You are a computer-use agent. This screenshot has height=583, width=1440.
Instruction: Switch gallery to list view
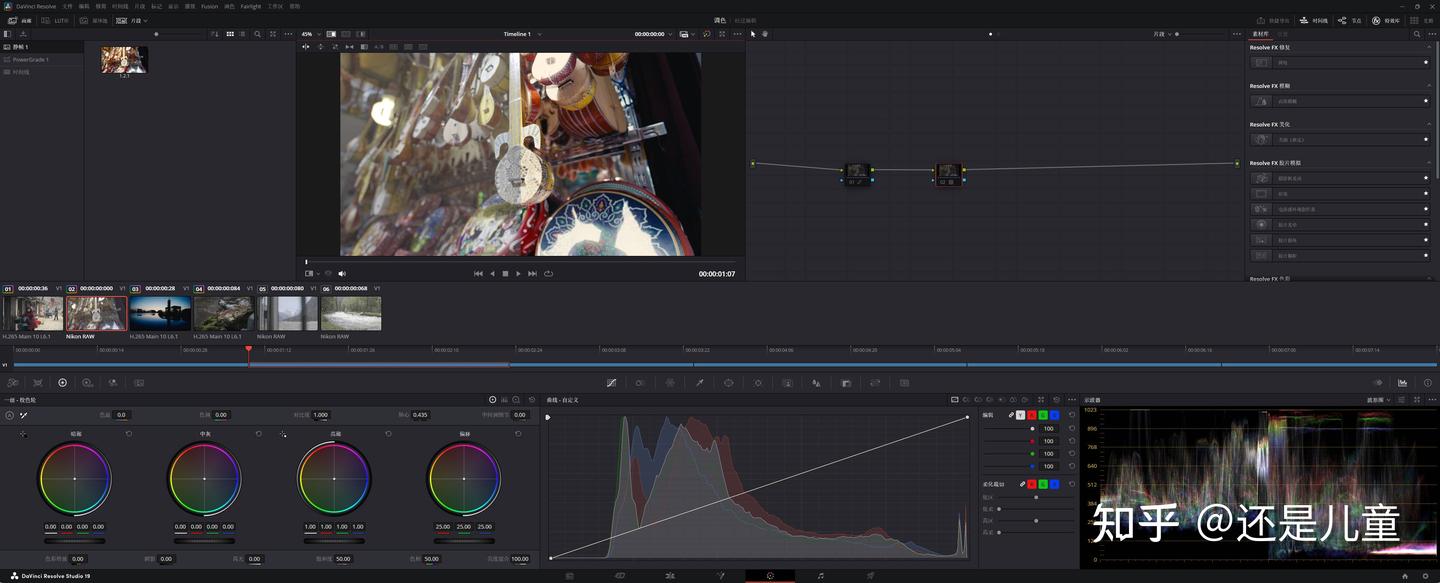[x=243, y=34]
